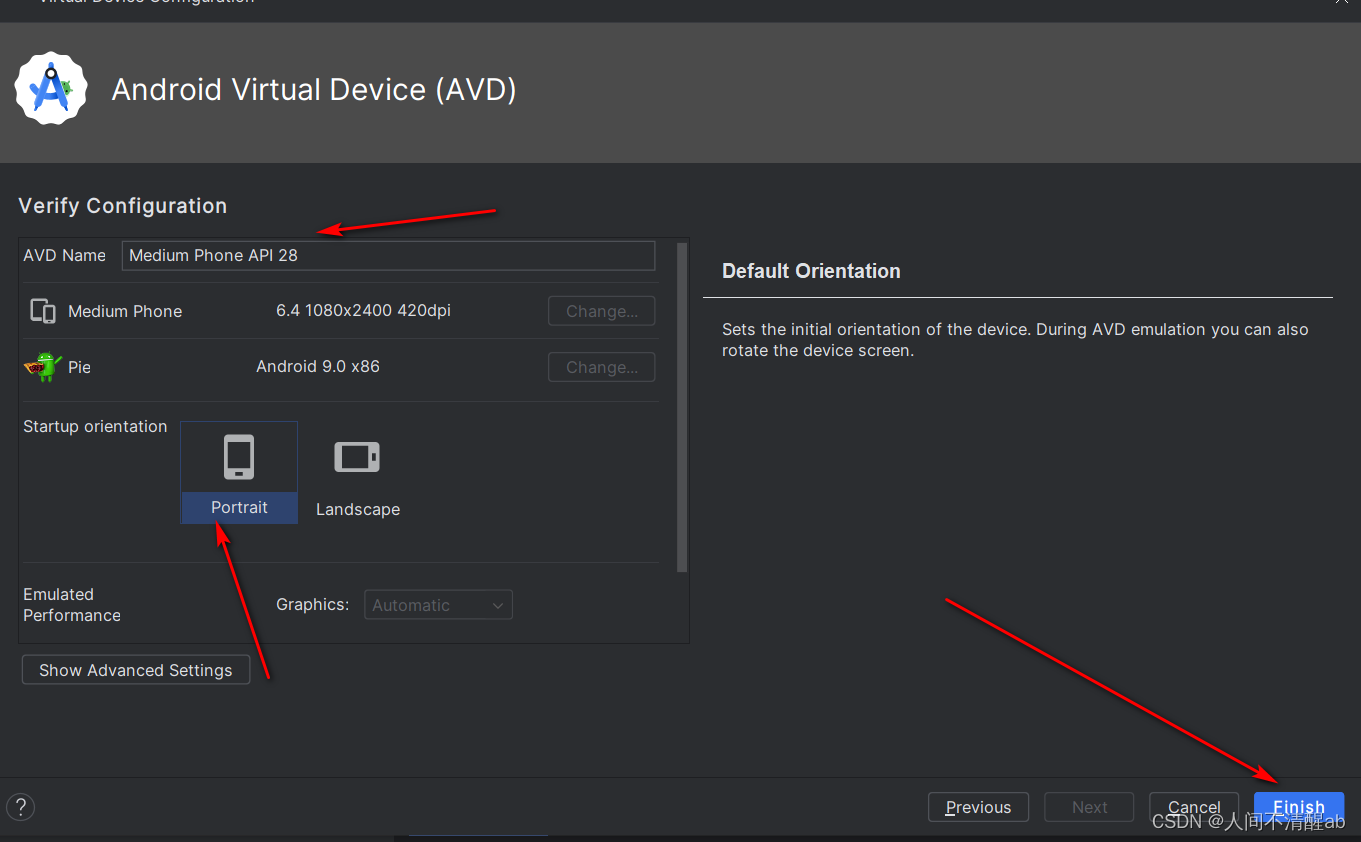Click the Verify Configuration header
Image resolution: width=1361 pixels, height=842 pixels.
pos(122,206)
